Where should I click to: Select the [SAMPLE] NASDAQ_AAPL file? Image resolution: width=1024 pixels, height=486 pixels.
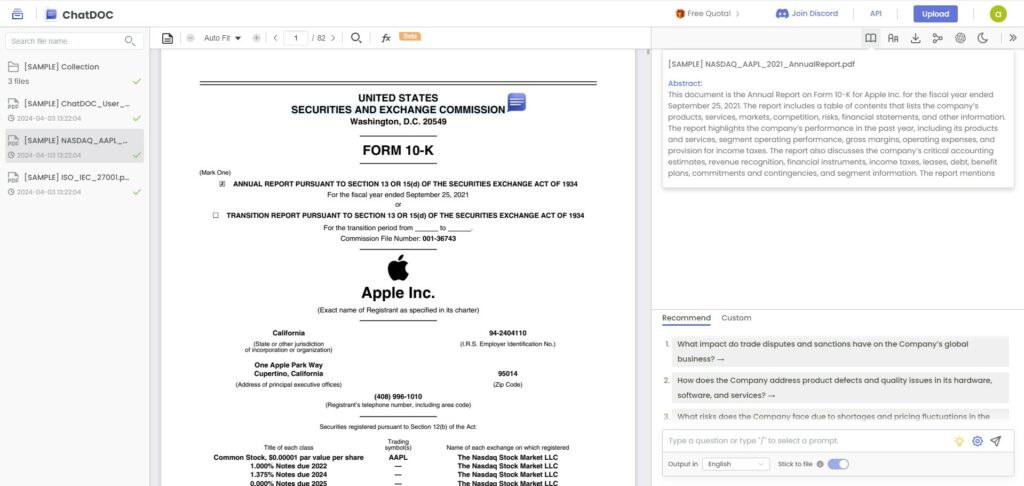pyautogui.click(x=74, y=146)
